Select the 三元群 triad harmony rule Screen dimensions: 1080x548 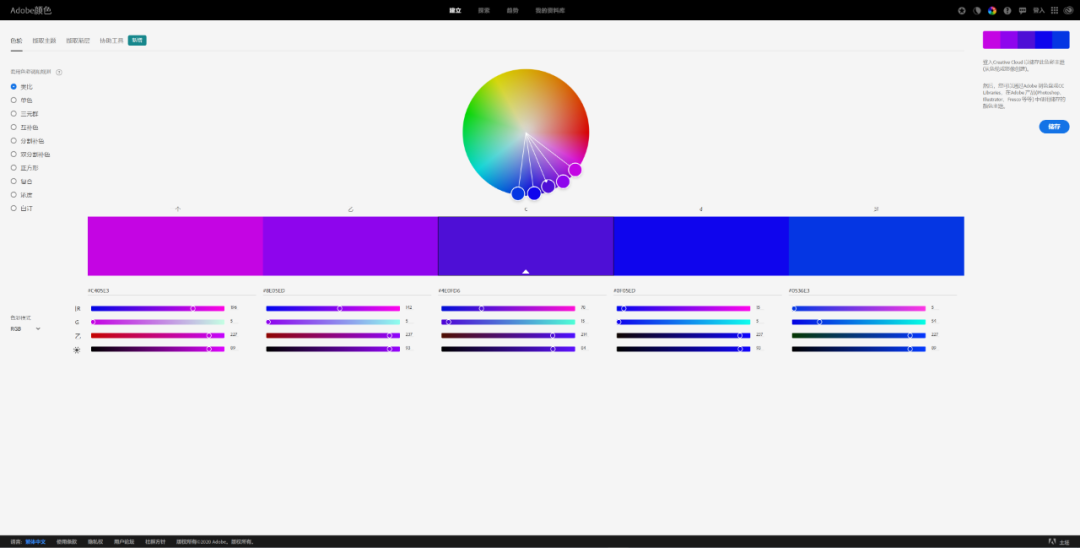[x=24, y=114]
